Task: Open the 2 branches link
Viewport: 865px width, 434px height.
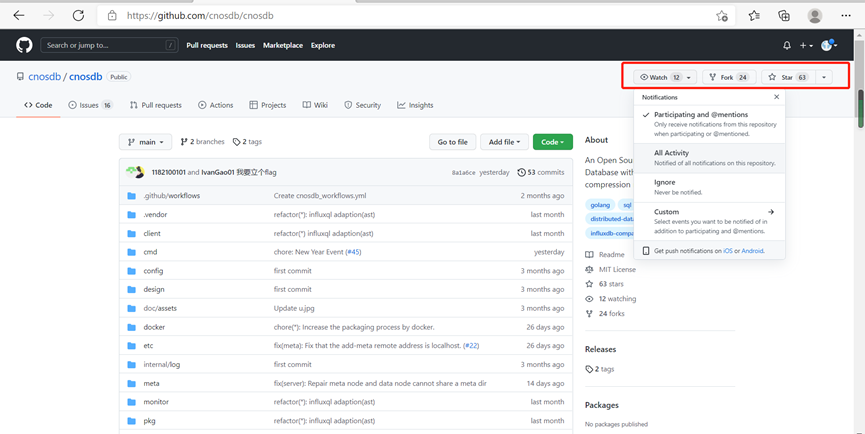Action: (x=202, y=142)
